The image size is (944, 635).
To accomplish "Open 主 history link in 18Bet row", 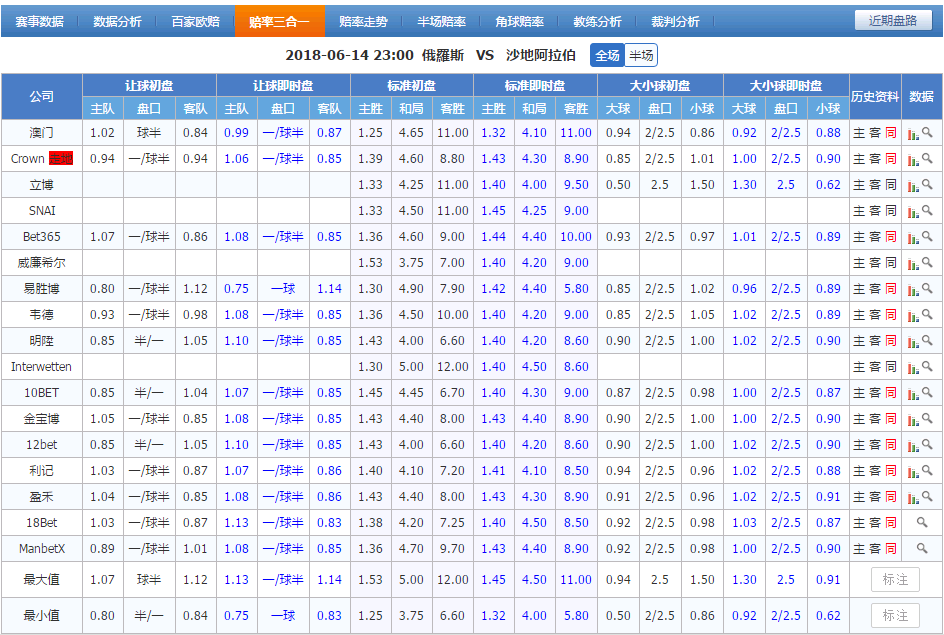I will (x=859, y=523).
